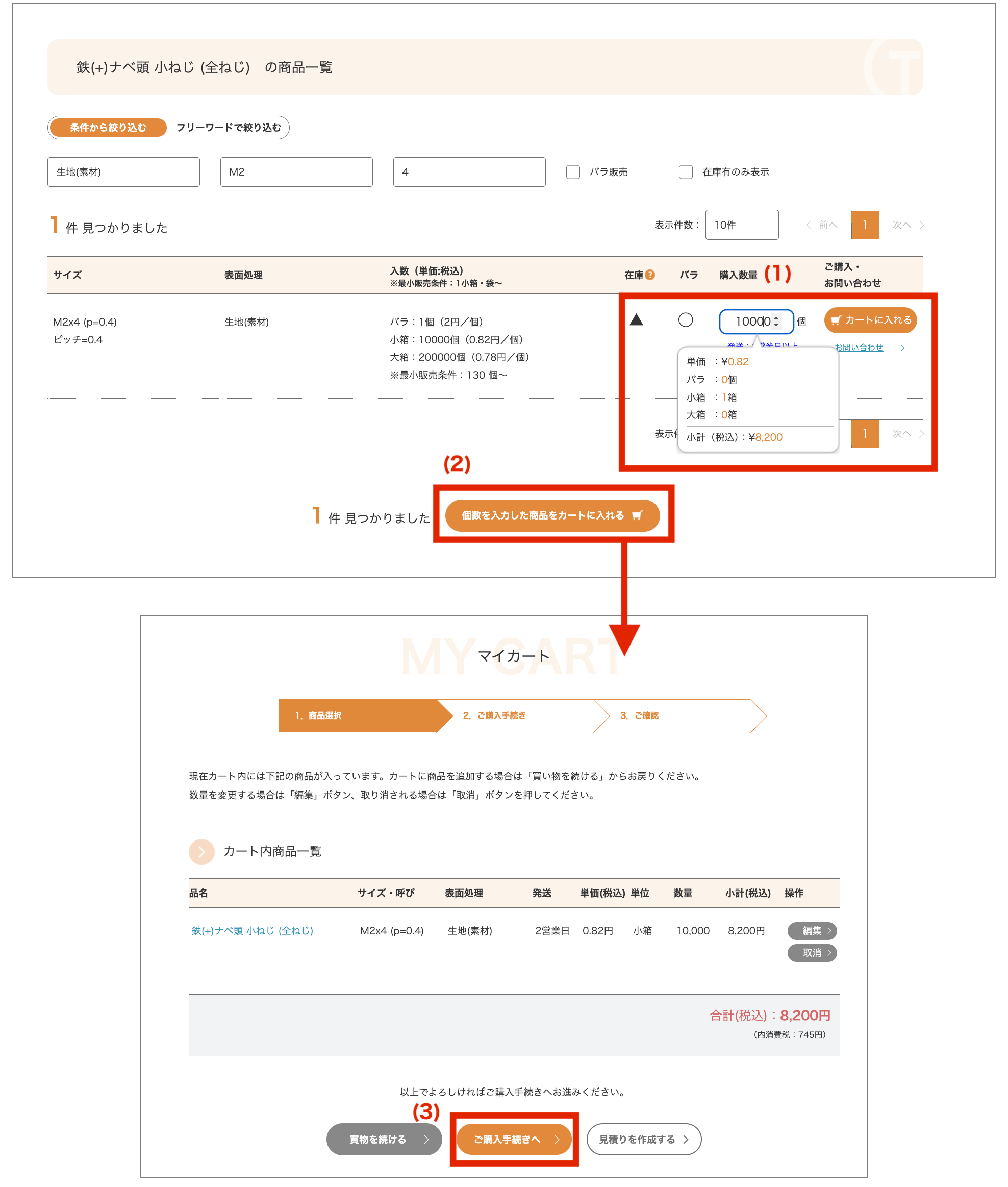The height and width of the screenshot is (1187, 1008).
Task: Open the 鉄(+)ナベ頭 小ねじ product link
Action: click(x=252, y=930)
